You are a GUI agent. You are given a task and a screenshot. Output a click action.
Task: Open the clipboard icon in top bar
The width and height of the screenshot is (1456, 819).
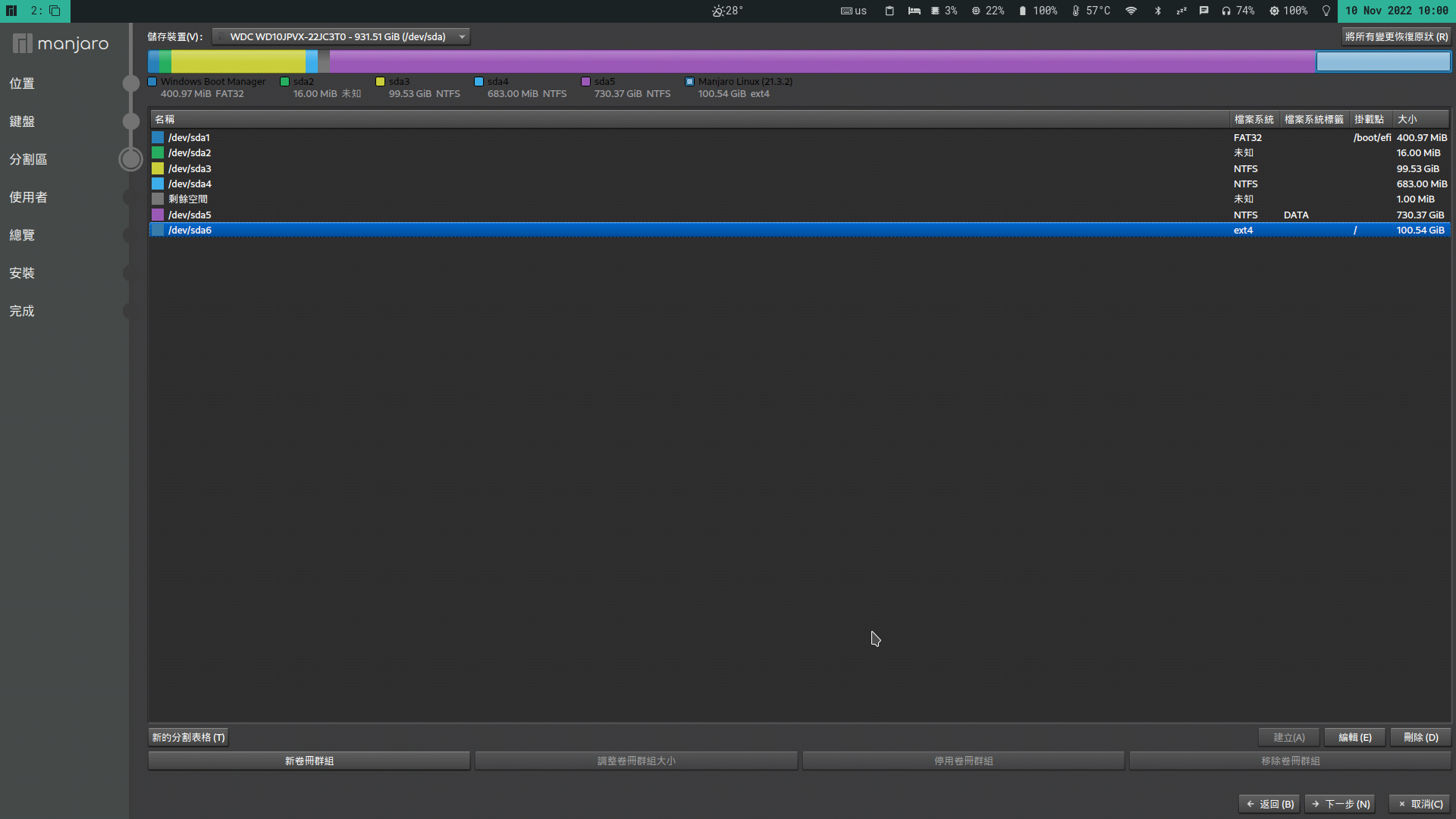tap(890, 11)
